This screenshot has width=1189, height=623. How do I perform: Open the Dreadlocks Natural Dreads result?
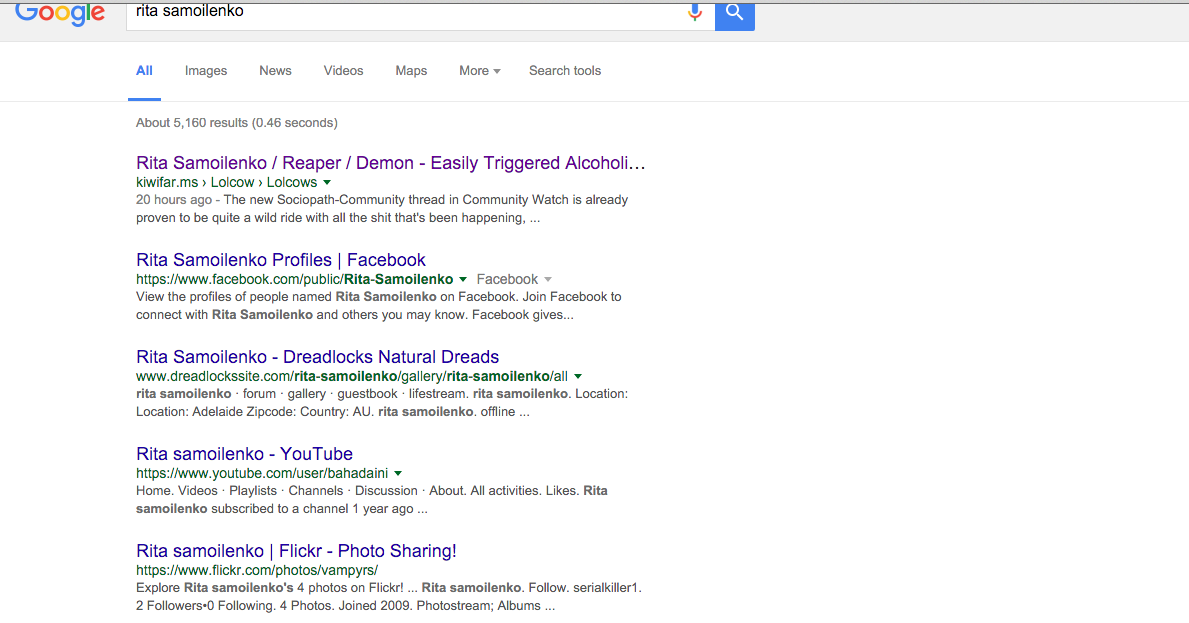pos(318,357)
